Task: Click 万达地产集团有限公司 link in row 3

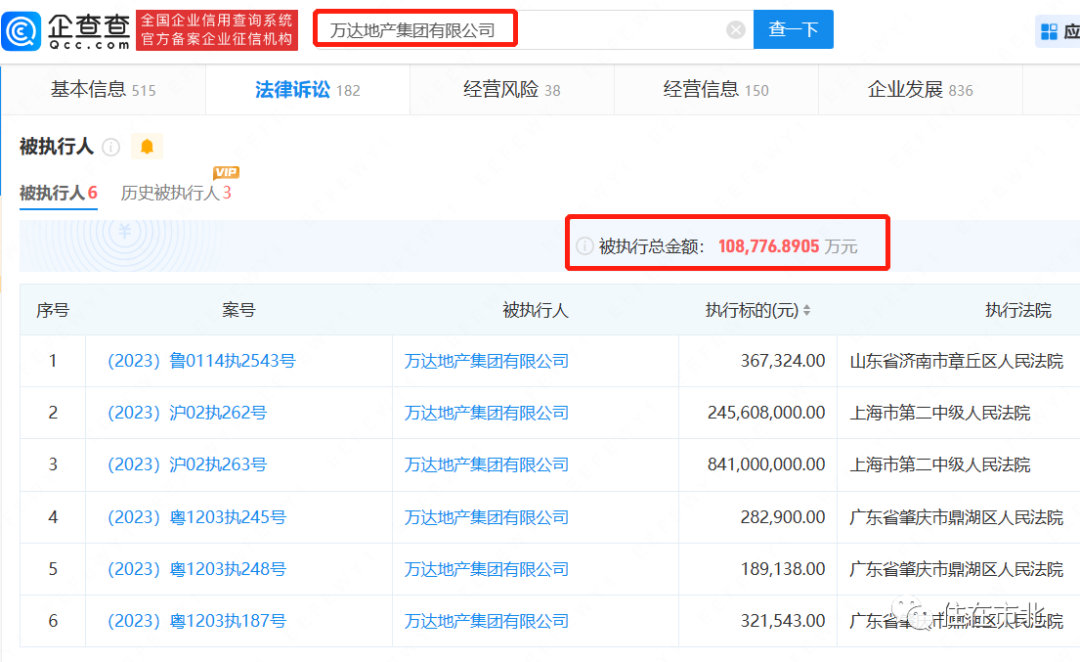Action: click(486, 464)
